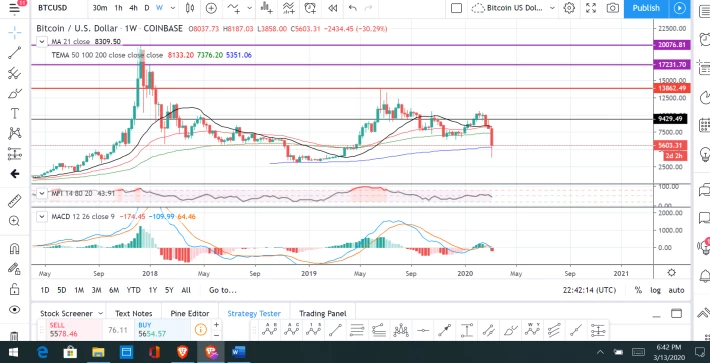
Task: Open the time axis settings gear
Action: (672, 272)
